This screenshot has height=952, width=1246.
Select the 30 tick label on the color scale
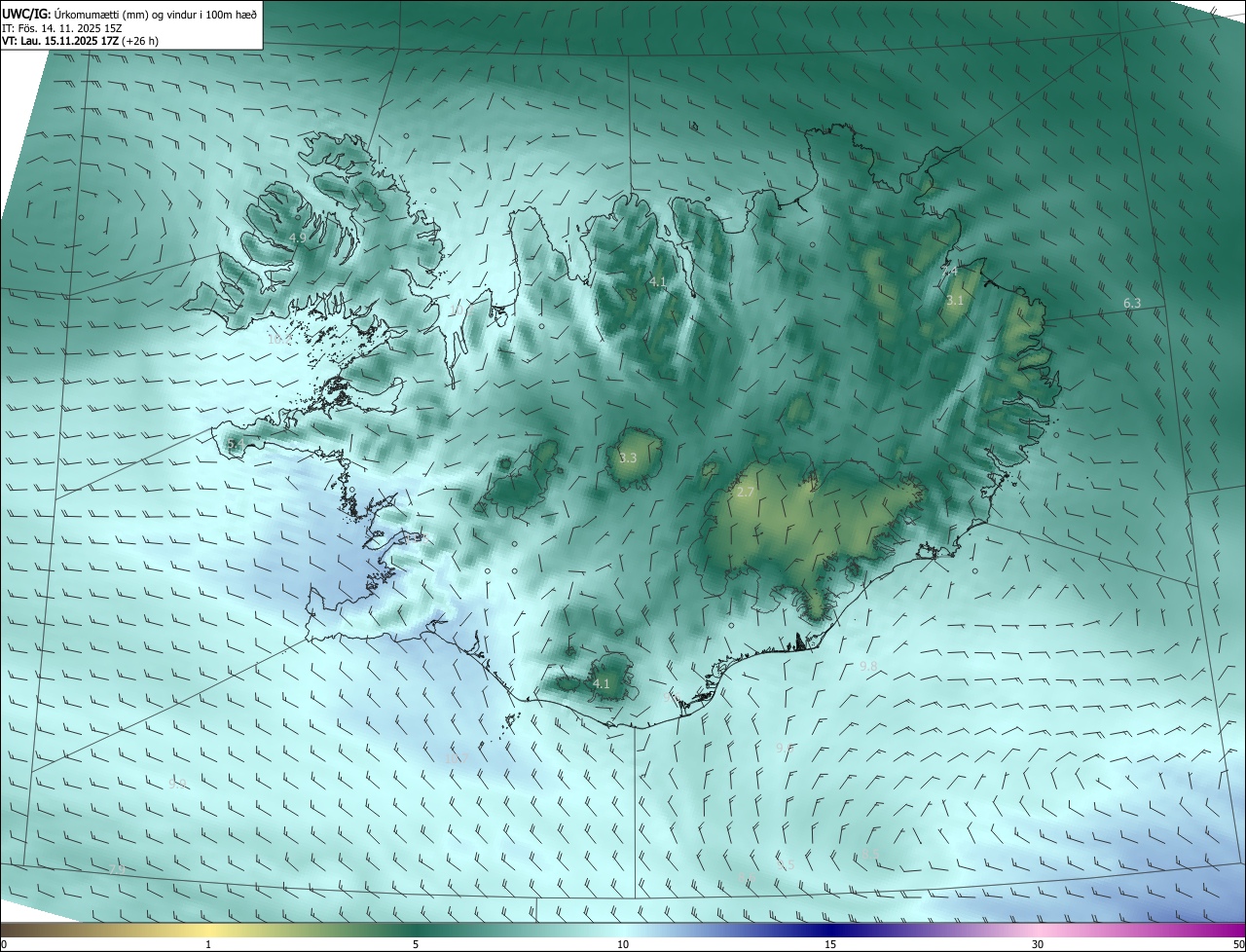(x=1038, y=944)
